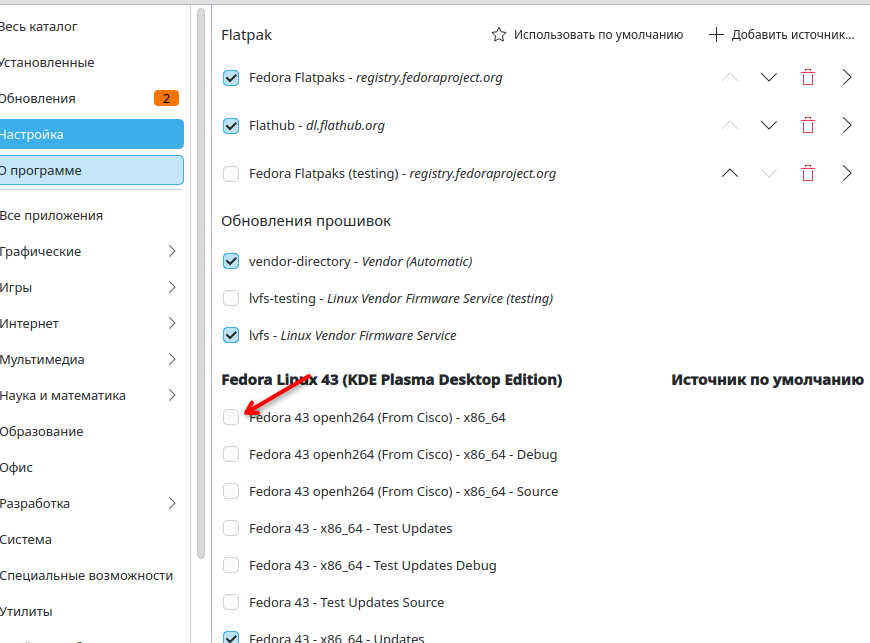The image size is (870, 643).
Task: Click Использовать по умолчанию button
Action: pos(588,35)
